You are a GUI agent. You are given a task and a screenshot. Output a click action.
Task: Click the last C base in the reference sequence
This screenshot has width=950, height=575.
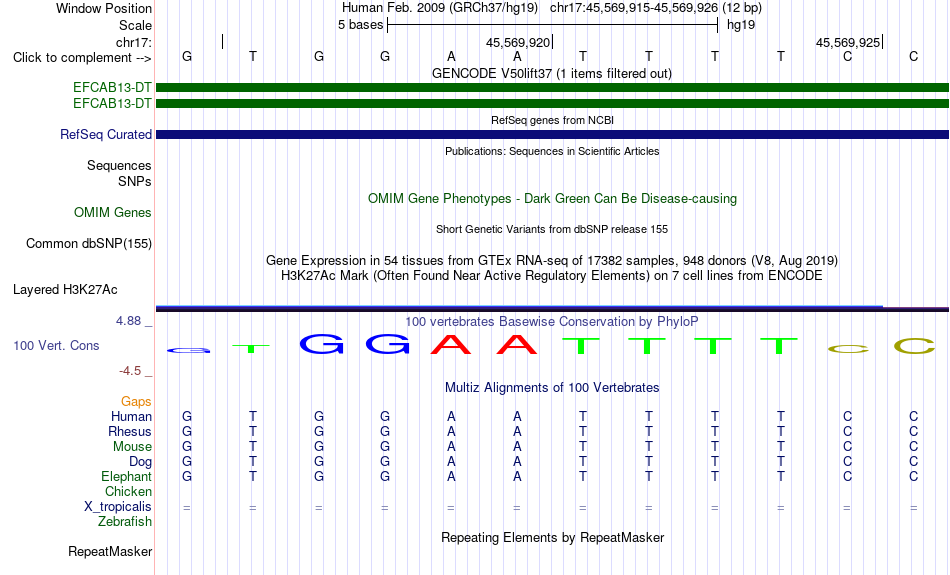pyautogui.click(x=914, y=56)
